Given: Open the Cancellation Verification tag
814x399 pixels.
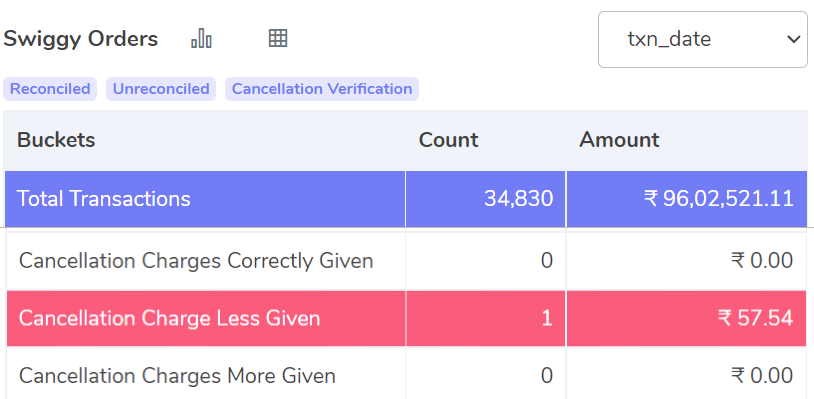Looking at the screenshot, I should click(x=322, y=89).
